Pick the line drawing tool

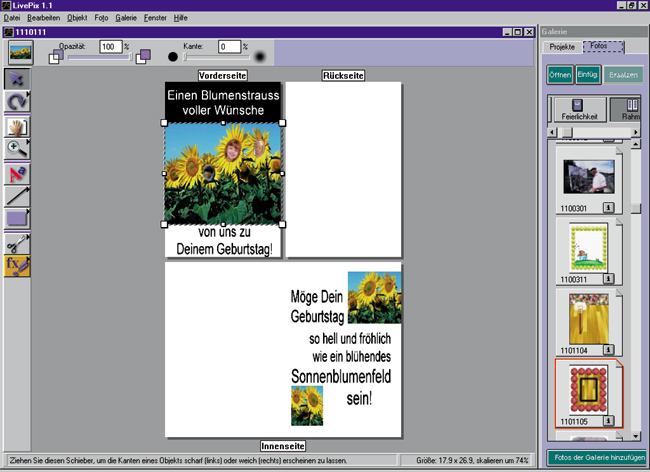coord(18,195)
